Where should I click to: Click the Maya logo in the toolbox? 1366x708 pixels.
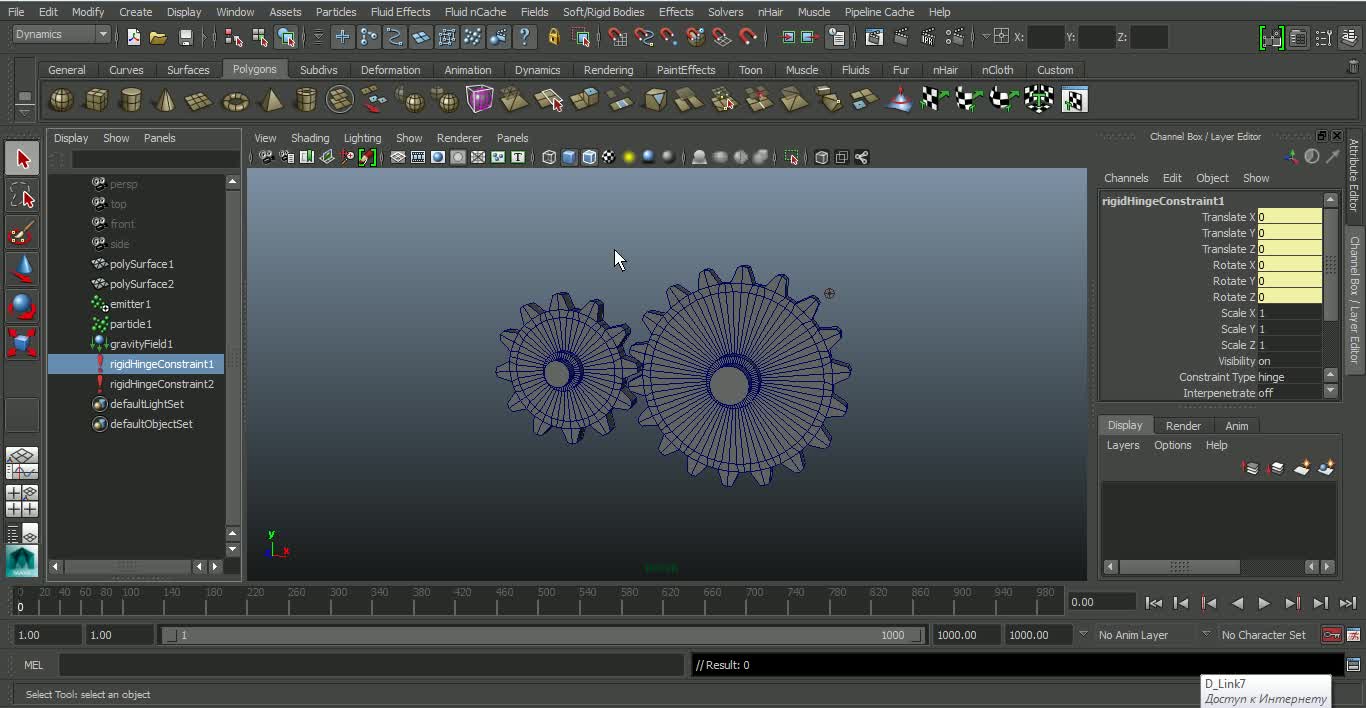coord(22,561)
